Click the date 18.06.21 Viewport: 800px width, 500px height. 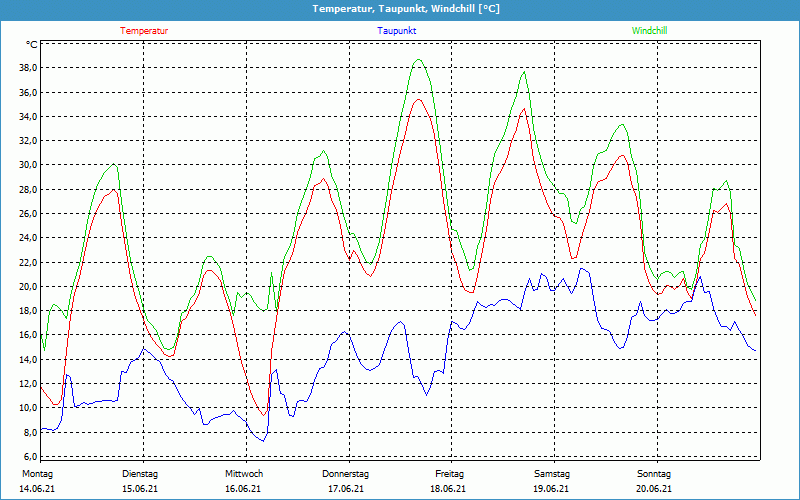pos(448,489)
